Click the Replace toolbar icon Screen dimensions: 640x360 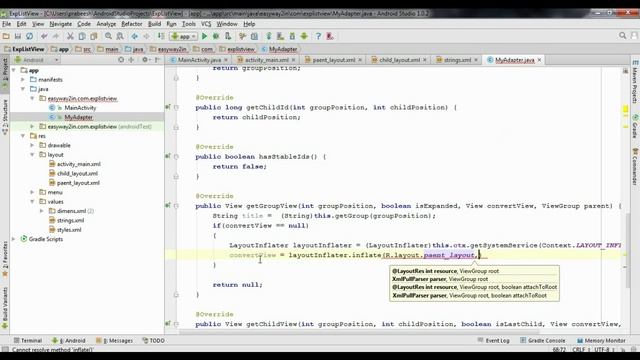120,36
